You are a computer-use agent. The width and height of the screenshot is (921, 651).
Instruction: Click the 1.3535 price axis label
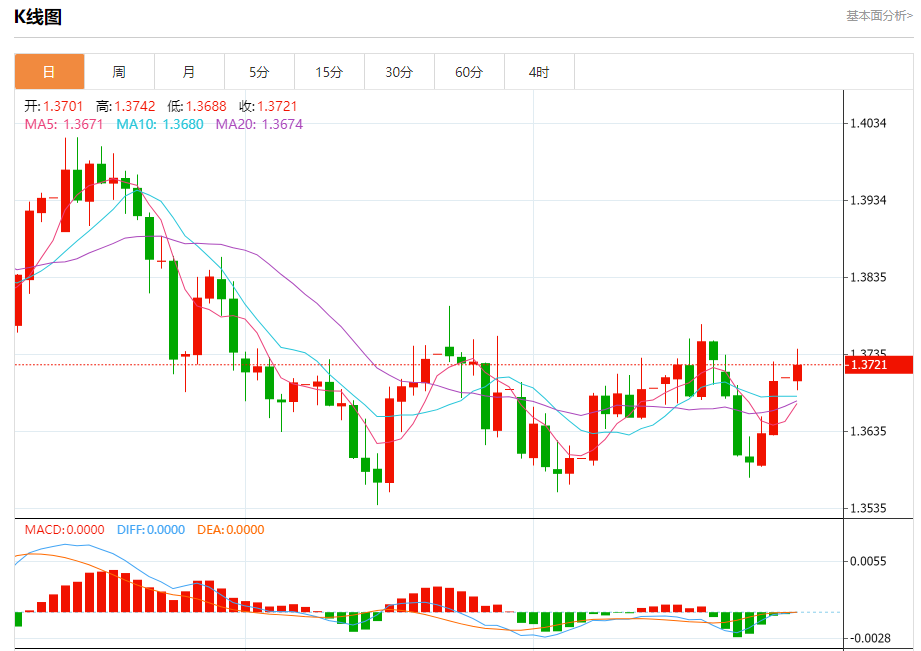click(x=868, y=508)
